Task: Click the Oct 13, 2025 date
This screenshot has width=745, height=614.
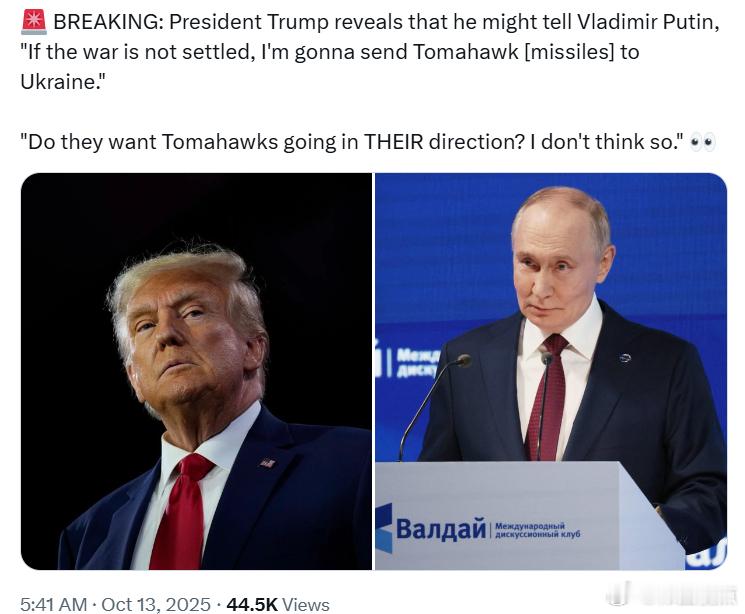Action: click(x=156, y=604)
